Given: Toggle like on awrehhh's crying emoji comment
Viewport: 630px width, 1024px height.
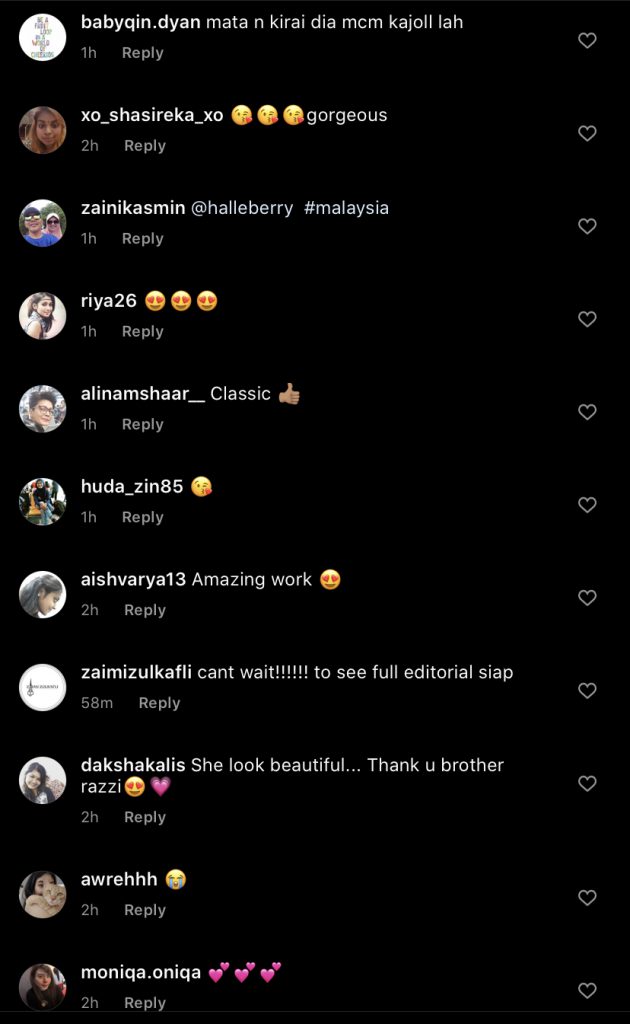Looking at the screenshot, I should click(x=588, y=898).
